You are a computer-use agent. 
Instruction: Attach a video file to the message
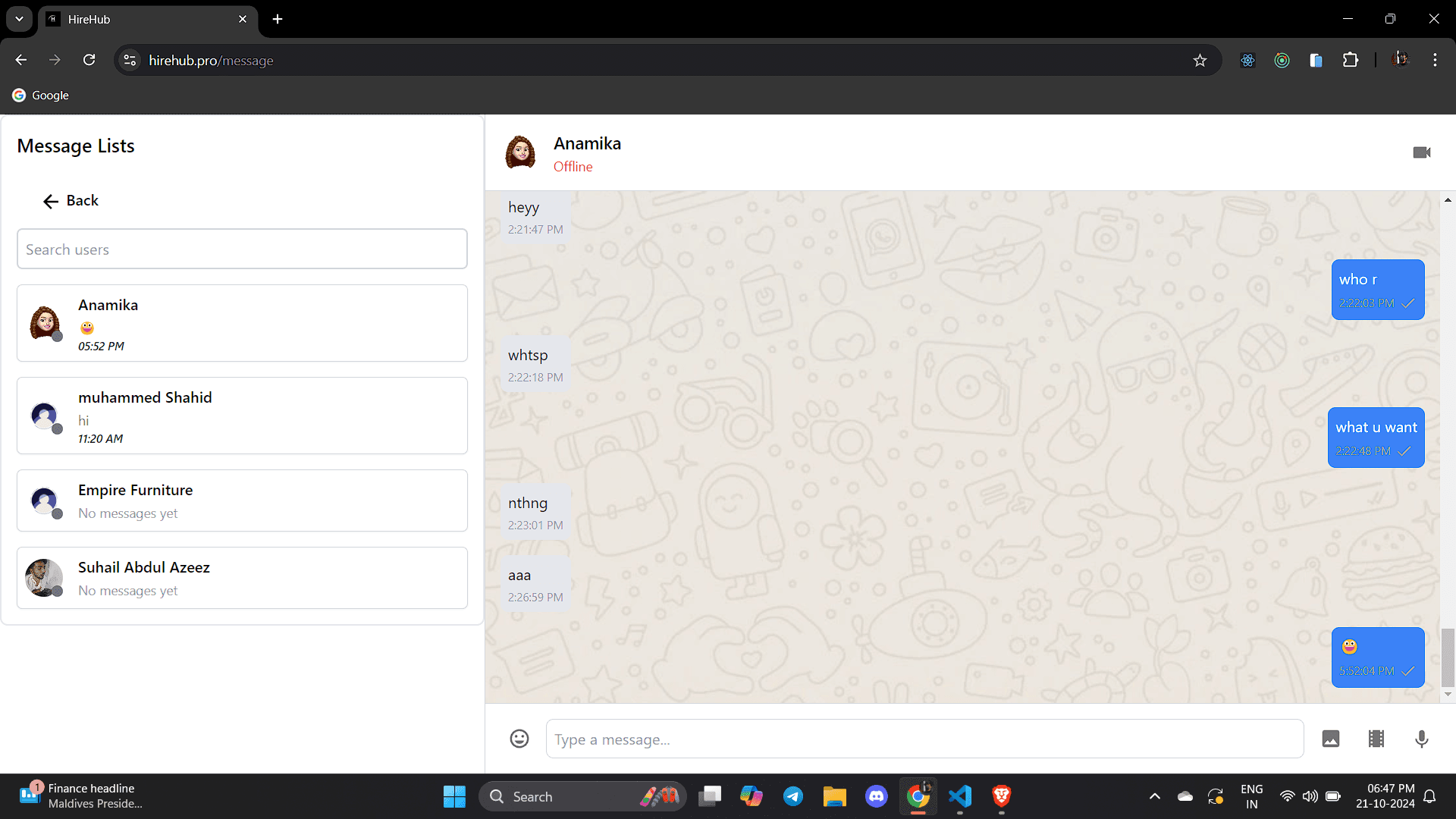pyautogui.click(x=1376, y=739)
